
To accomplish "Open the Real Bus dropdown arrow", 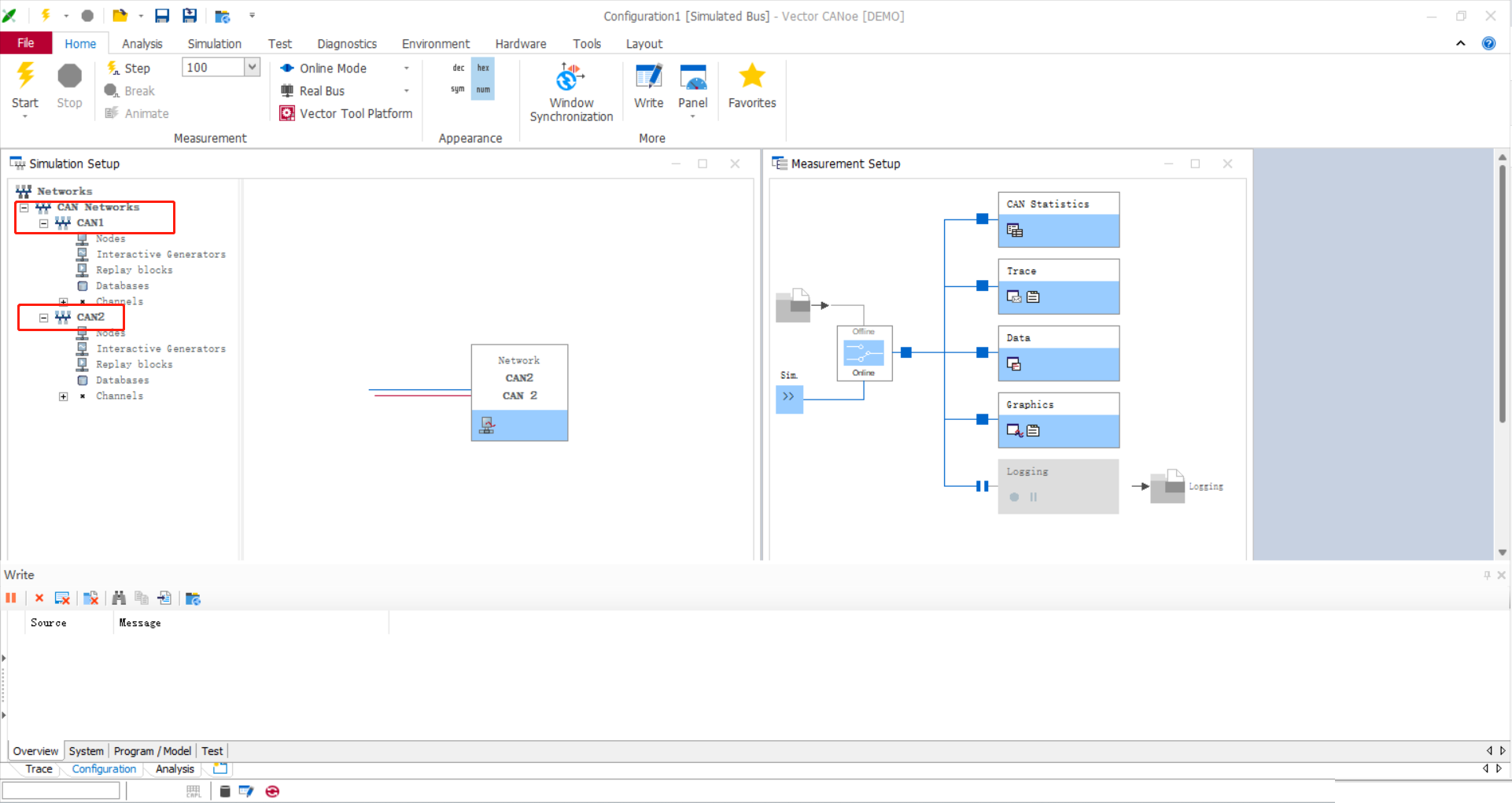I will click(407, 91).
